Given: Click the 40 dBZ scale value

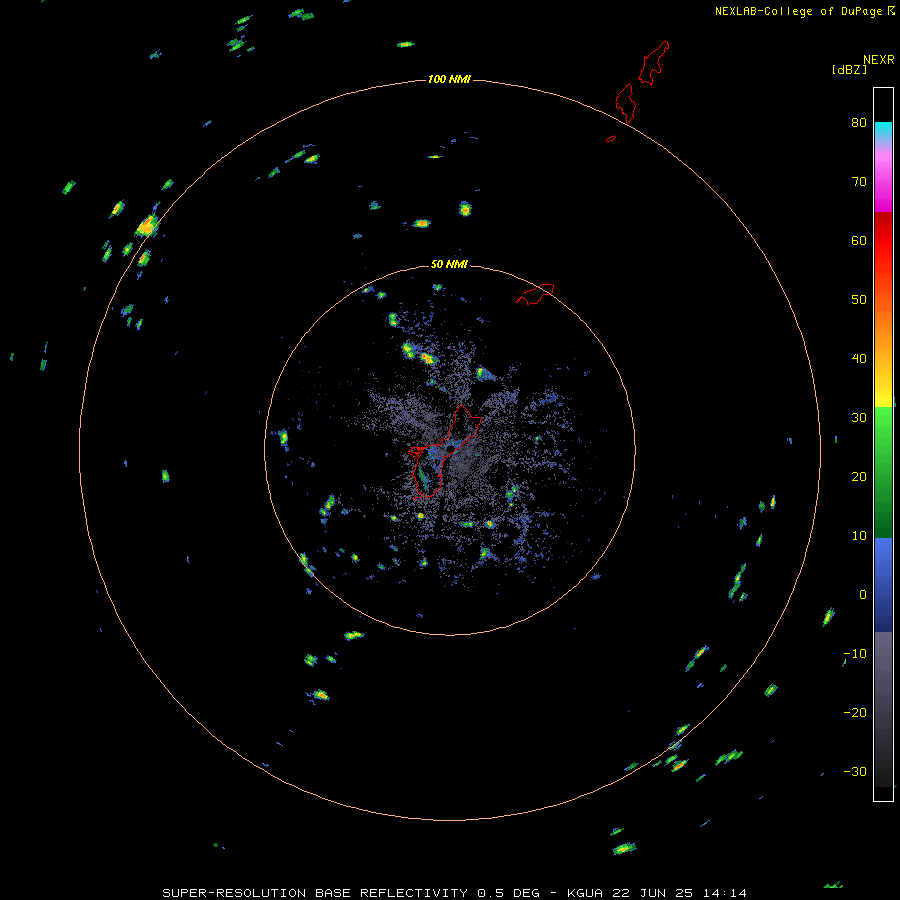Looking at the screenshot, I should pos(859,359).
